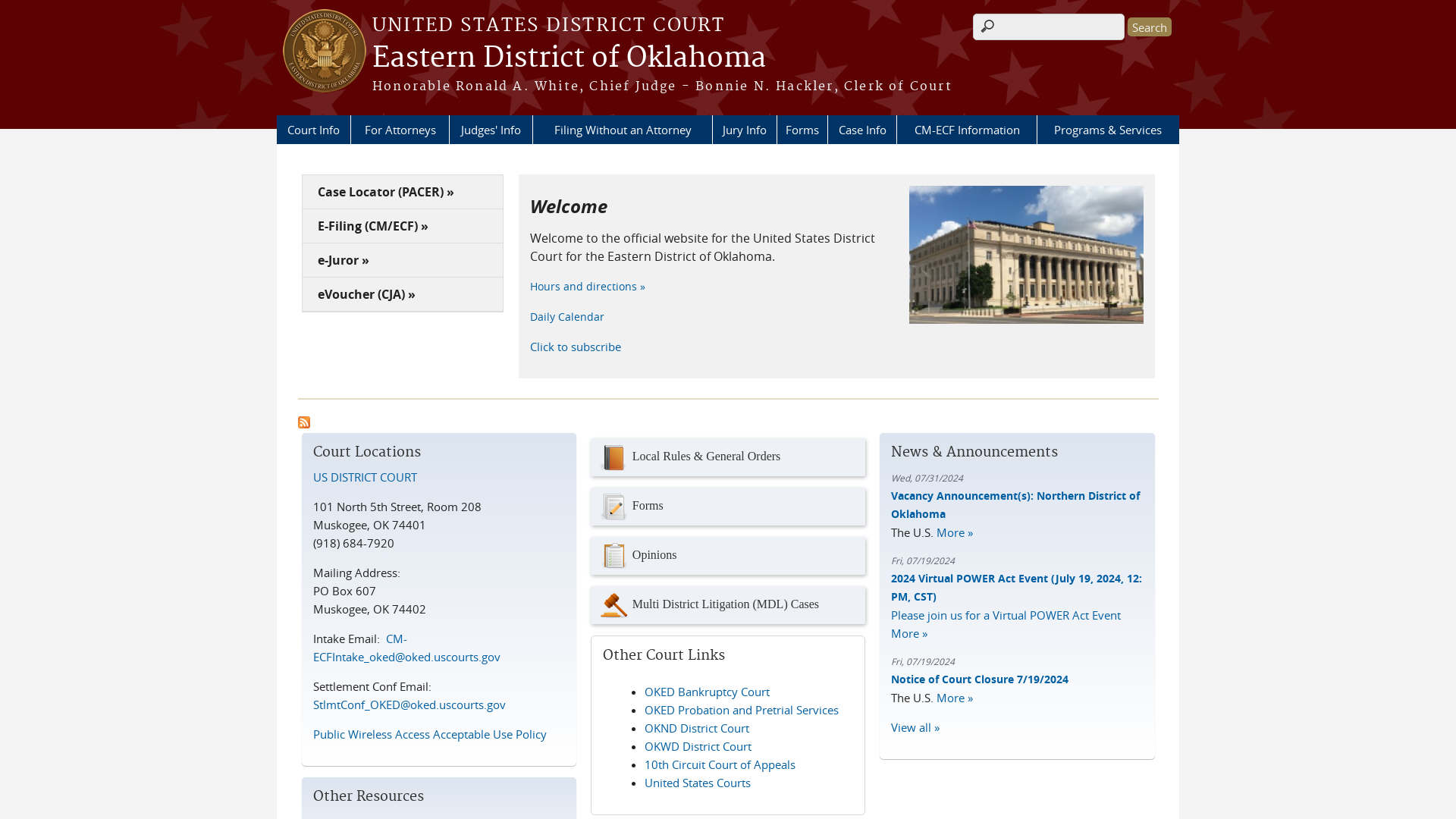The image size is (1456, 819).
Task: Open the Judges' Info menu
Action: click(x=491, y=130)
